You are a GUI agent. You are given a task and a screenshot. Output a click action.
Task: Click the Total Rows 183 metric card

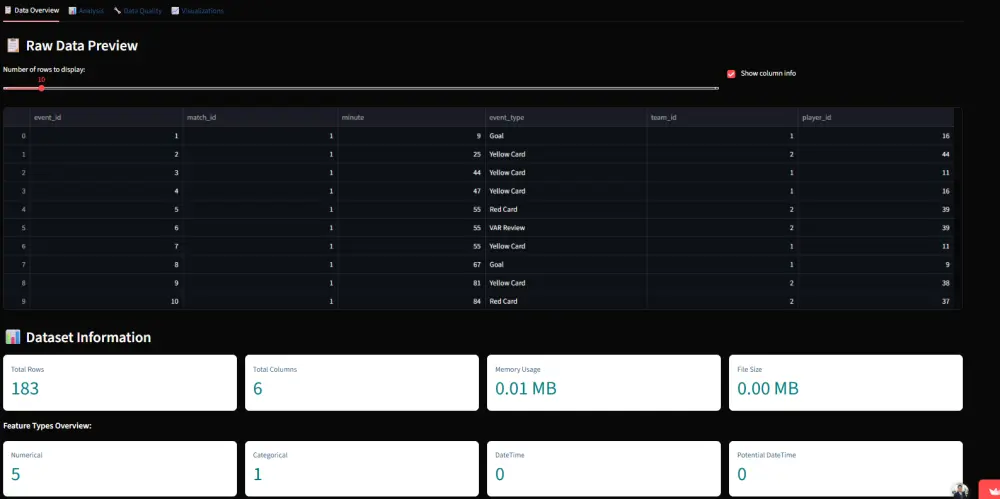tap(120, 383)
